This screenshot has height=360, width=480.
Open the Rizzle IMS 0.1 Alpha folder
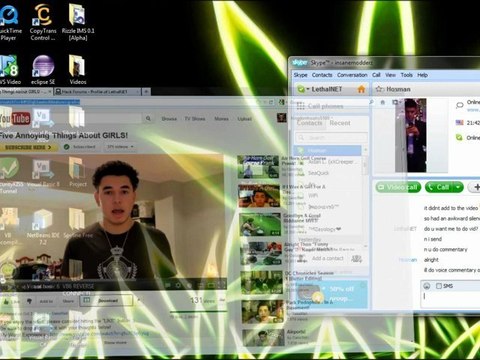tap(78, 22)
